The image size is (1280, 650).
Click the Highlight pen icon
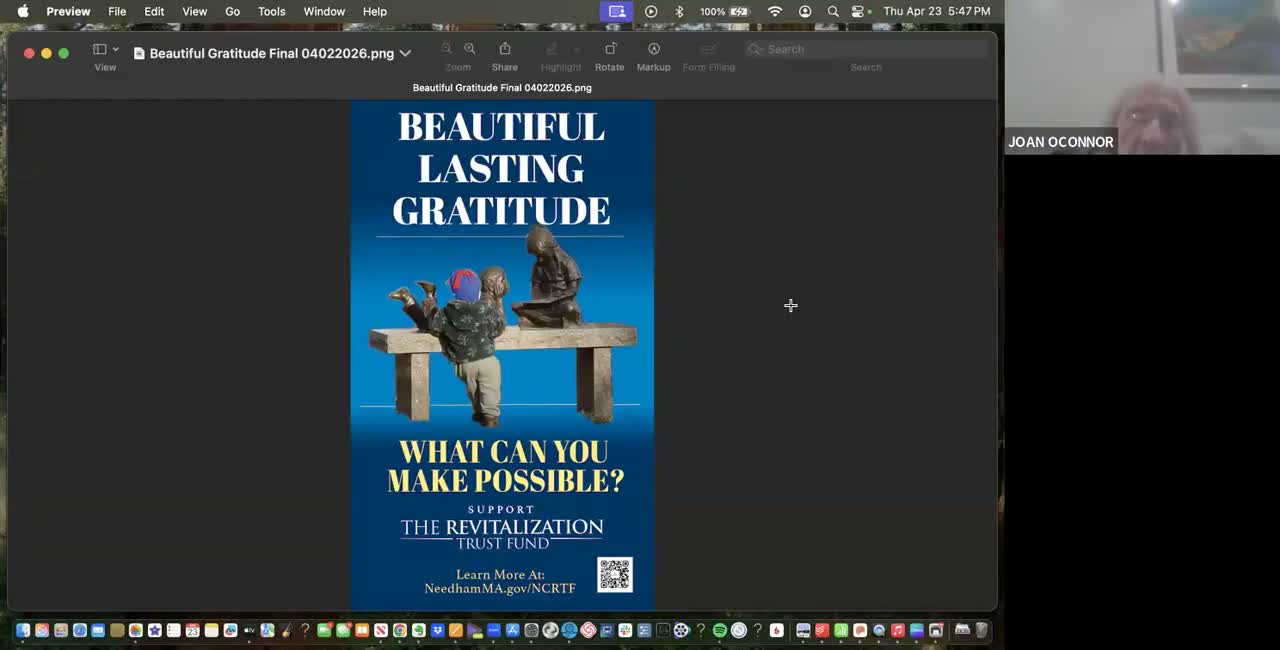click(x=551, y=49)
